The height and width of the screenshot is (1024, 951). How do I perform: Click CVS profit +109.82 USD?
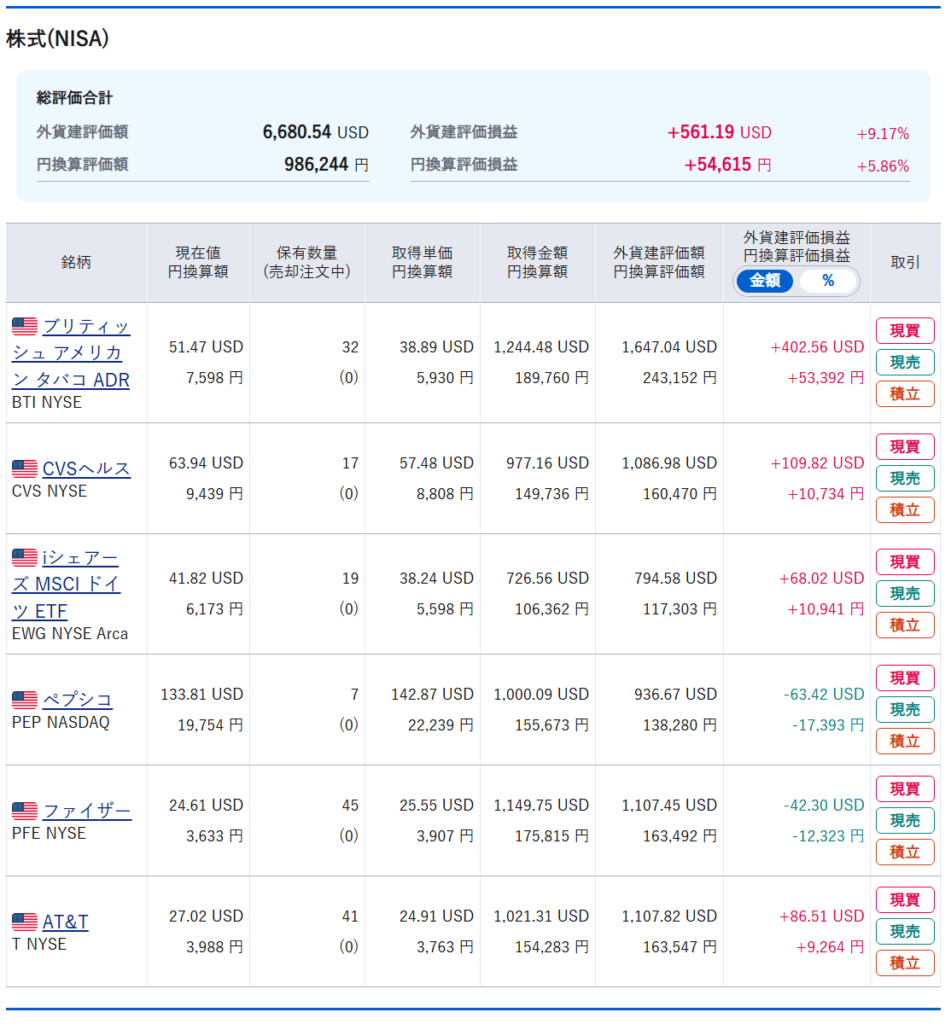click(817, 463)
